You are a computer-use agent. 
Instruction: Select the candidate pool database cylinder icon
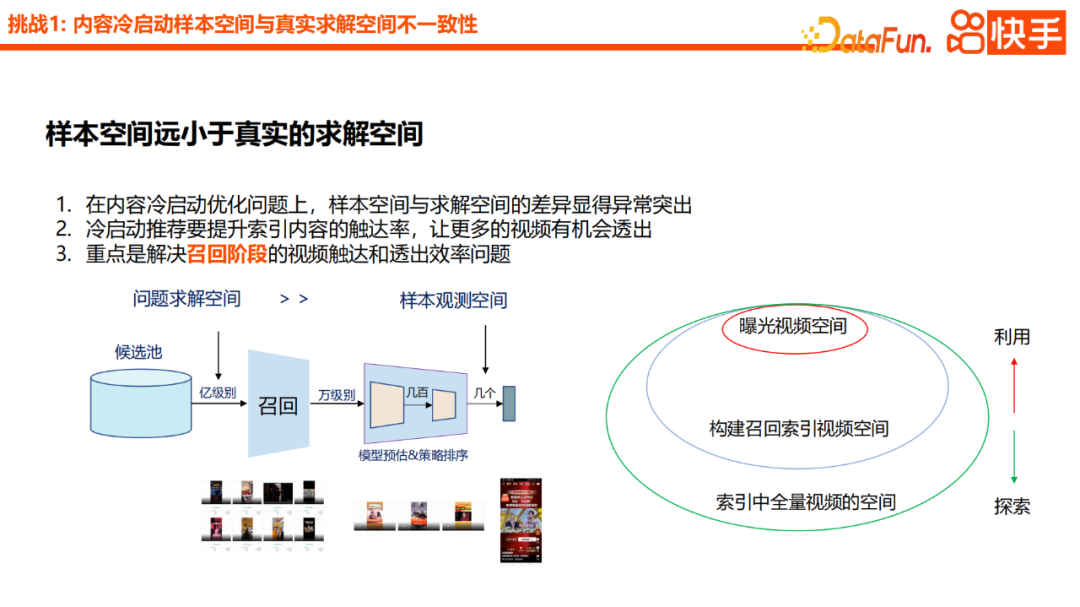[x=140, y=402]
